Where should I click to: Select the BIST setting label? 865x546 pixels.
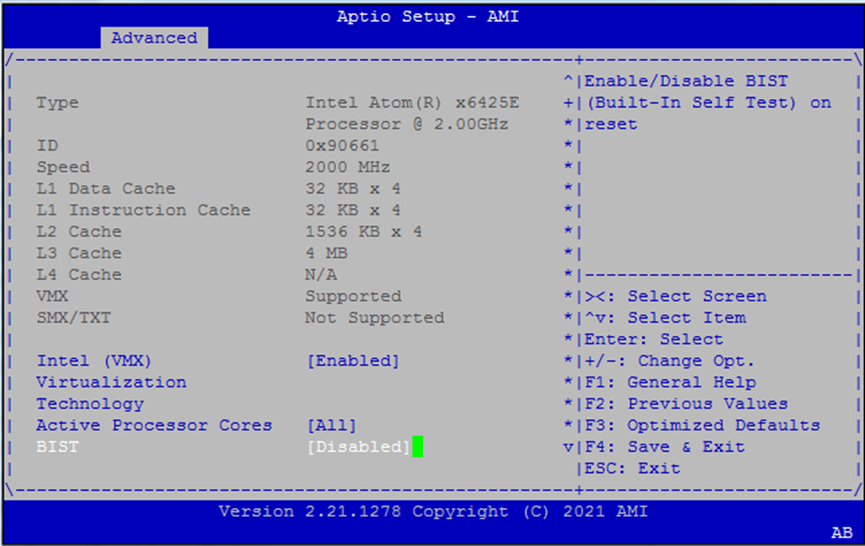[x=58, y=447]
